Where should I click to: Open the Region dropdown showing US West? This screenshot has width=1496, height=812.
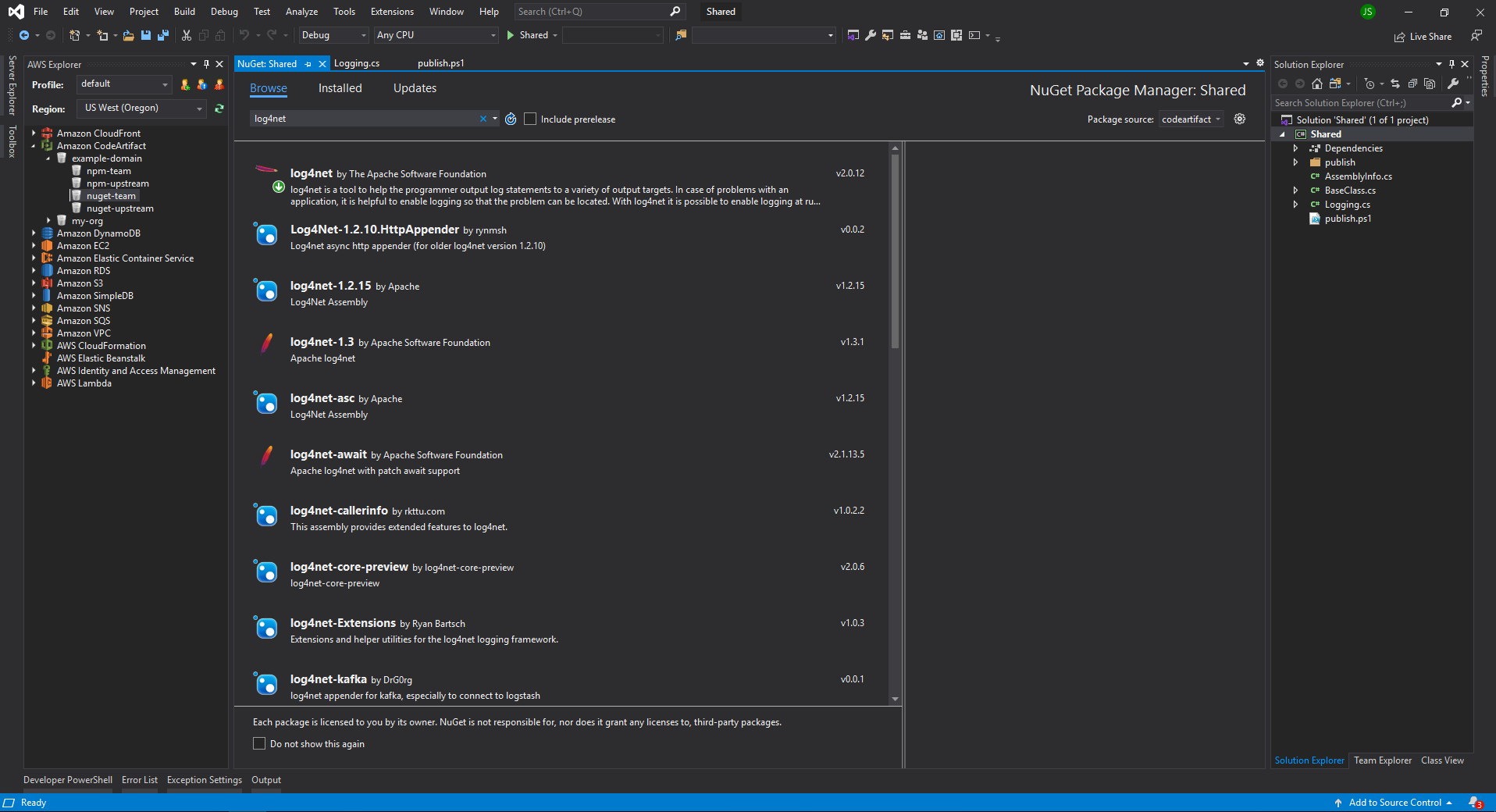[x=141, y=109]
